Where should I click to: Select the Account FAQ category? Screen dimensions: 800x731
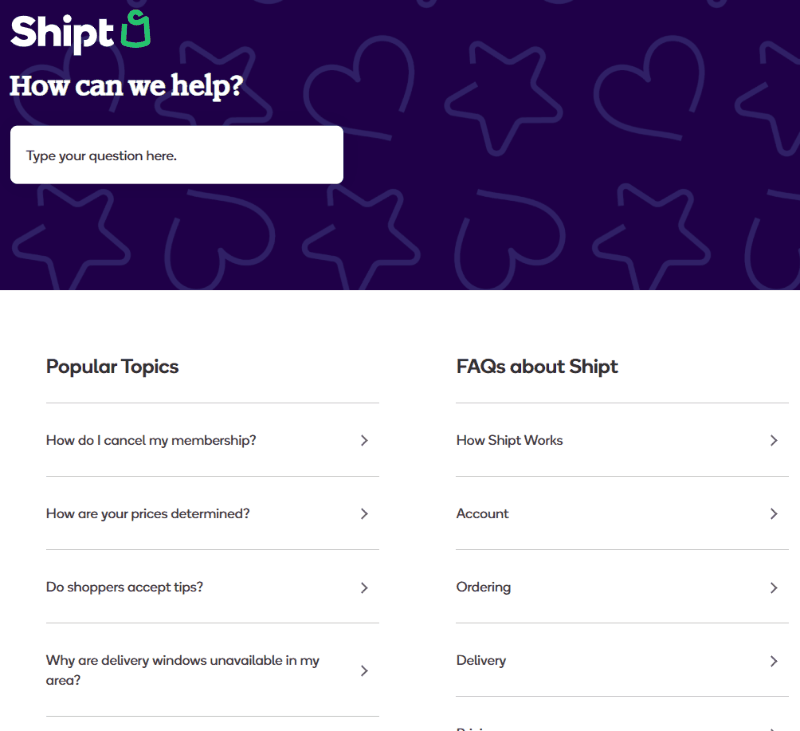tap(483, 513)
